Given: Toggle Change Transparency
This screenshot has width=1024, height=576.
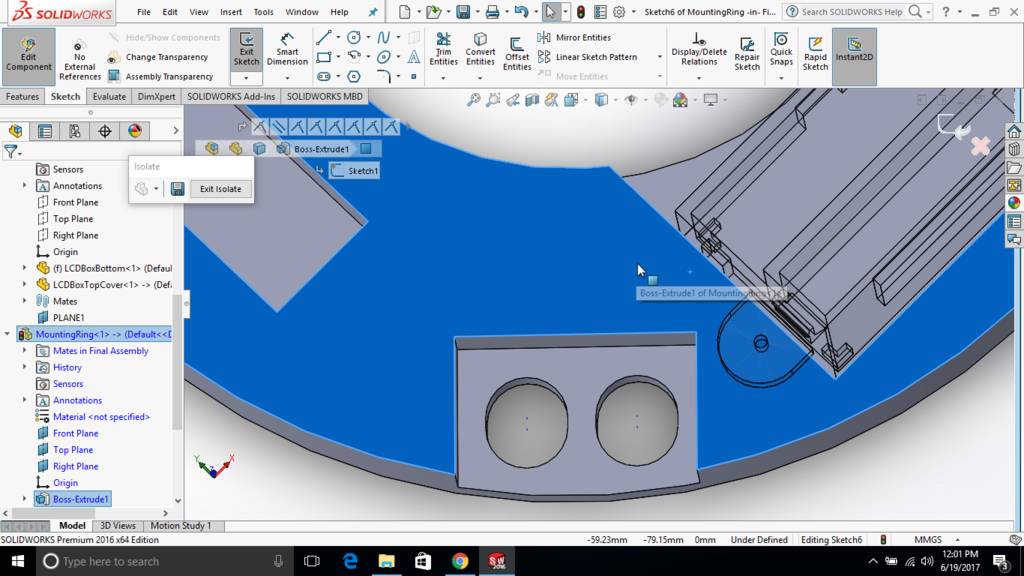Looking at the screenshot, I should tap(158, 57).
